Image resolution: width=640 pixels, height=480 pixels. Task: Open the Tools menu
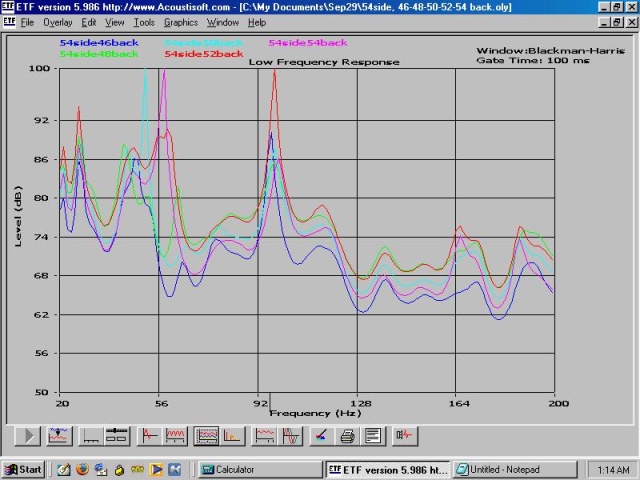coord(144,22)
